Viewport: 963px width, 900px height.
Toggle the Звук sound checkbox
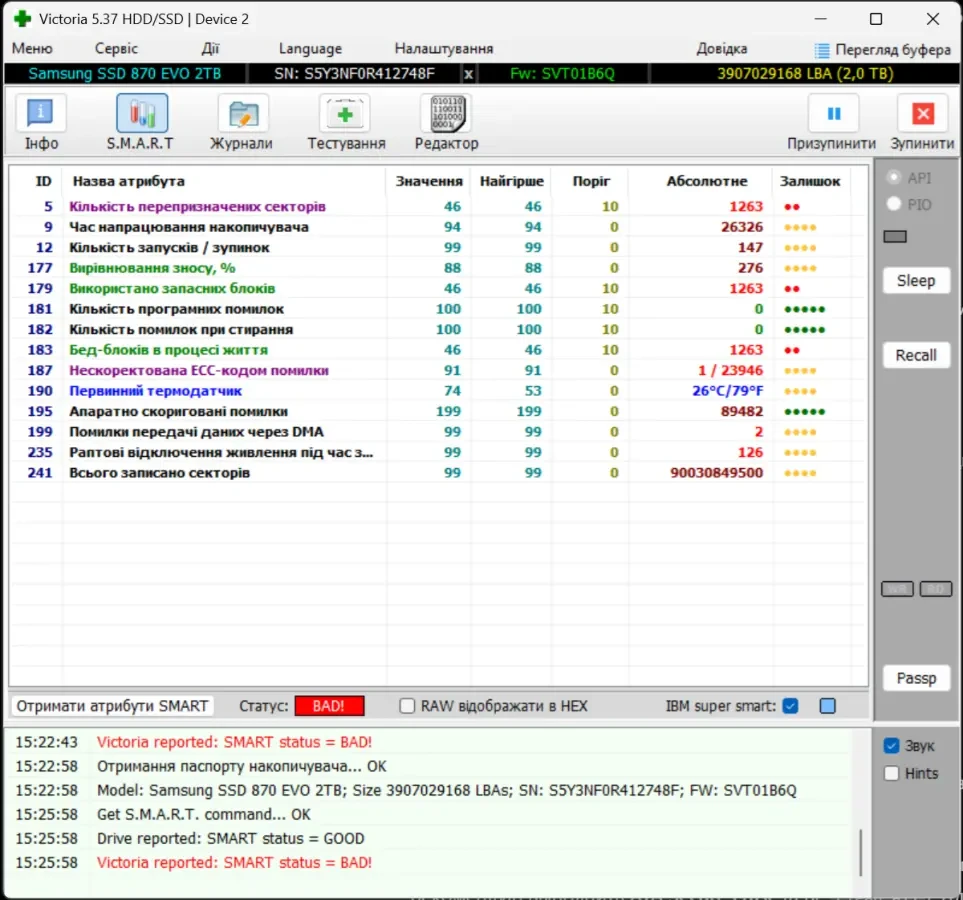(x=891, y=746)
